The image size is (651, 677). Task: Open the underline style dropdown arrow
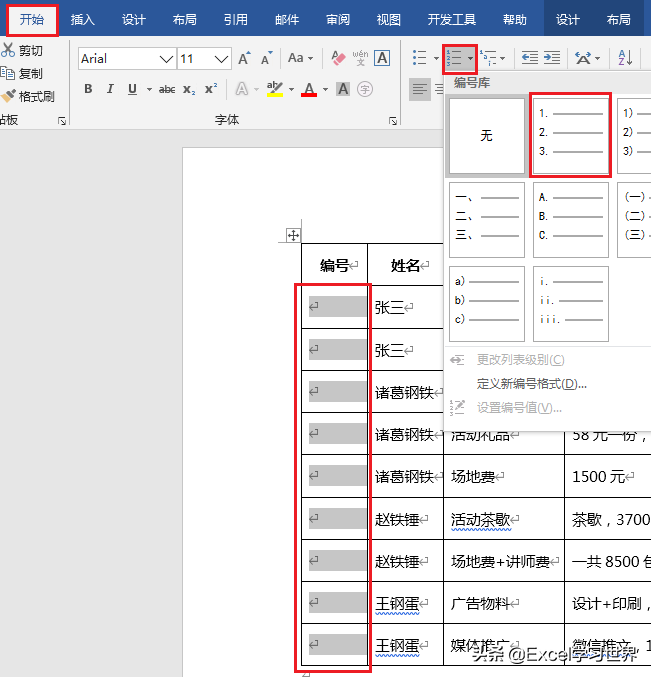point(149,89)
